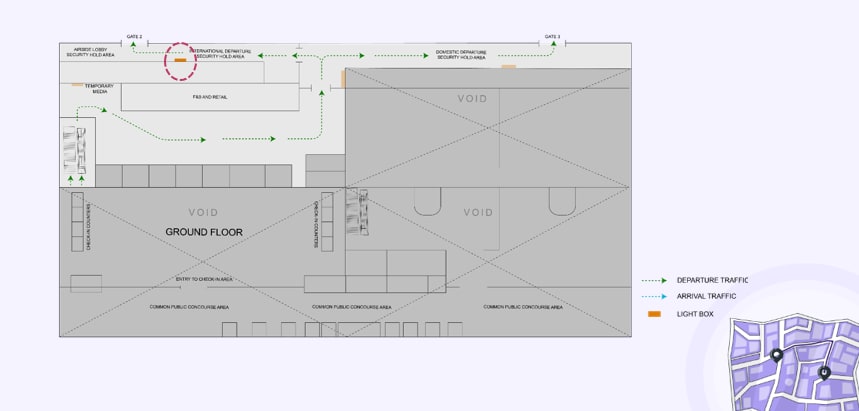The width and height of the screenshot is (859, 411).
Task: Click the Domestic Departure Security Hold Area label
Action: pyautogui.click(x=461, y=54)
